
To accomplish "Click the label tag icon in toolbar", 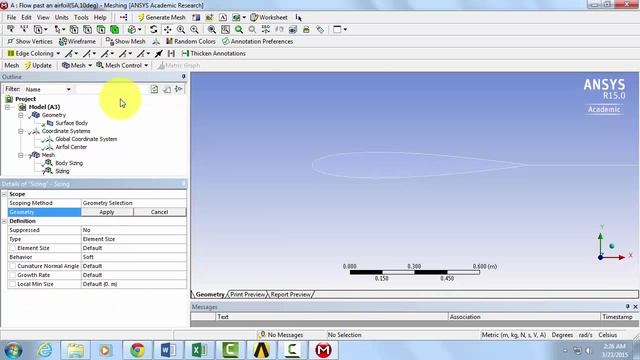I will 320,29.
